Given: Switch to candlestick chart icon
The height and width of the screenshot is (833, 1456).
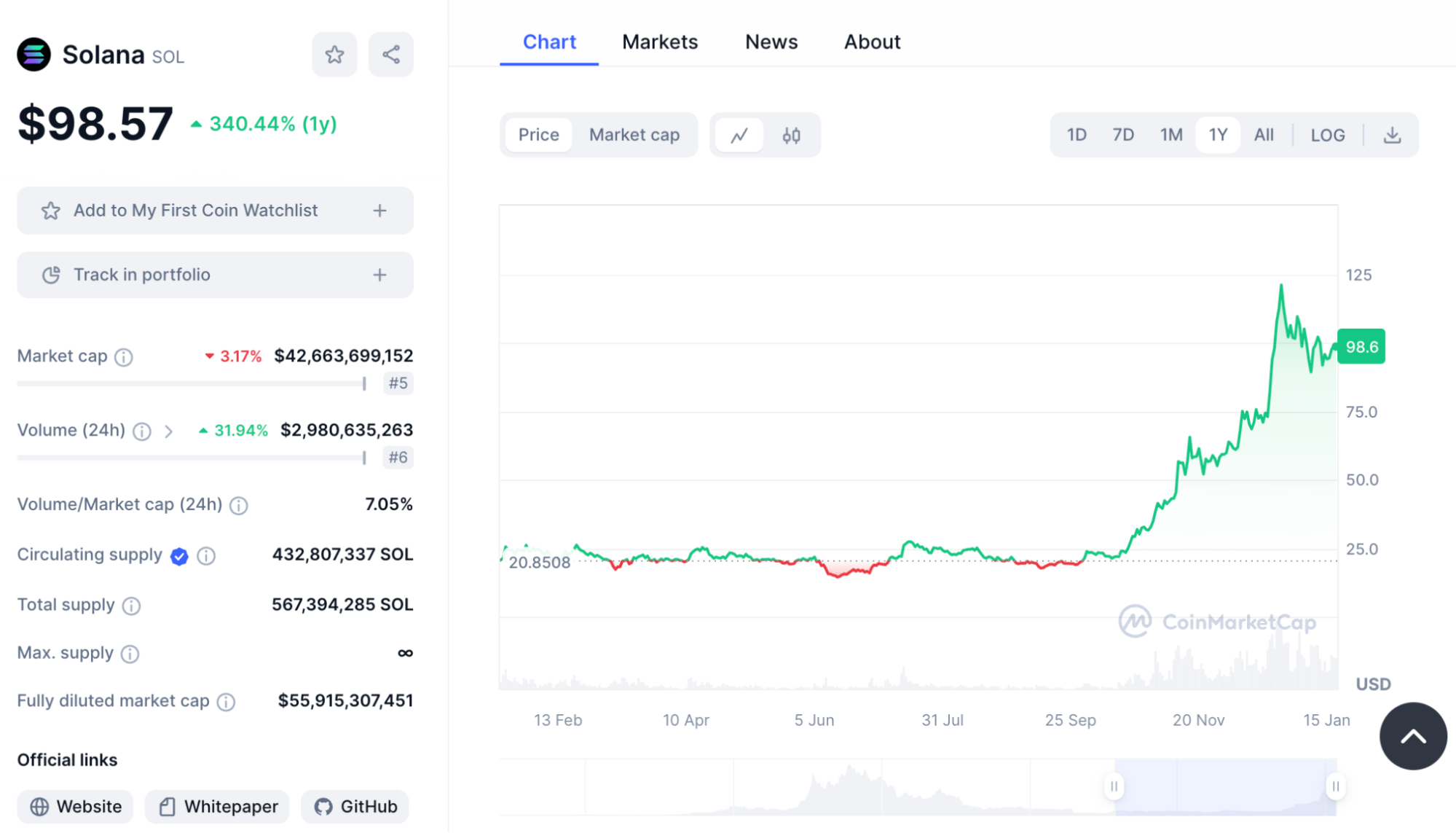Looking at the screenshot, I should 792,135.
